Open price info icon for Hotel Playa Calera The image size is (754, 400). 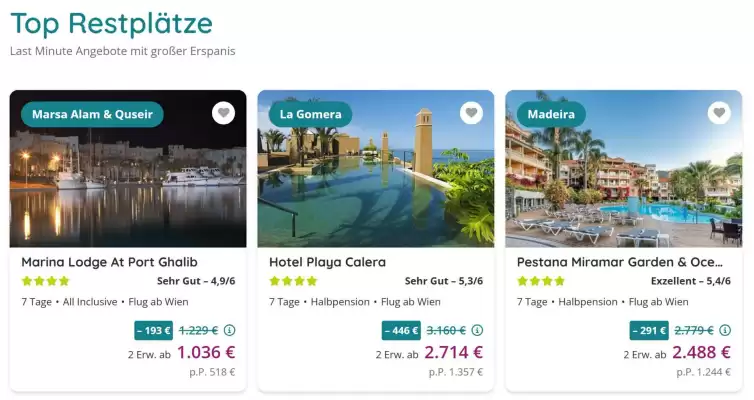[x=477, y=330]
